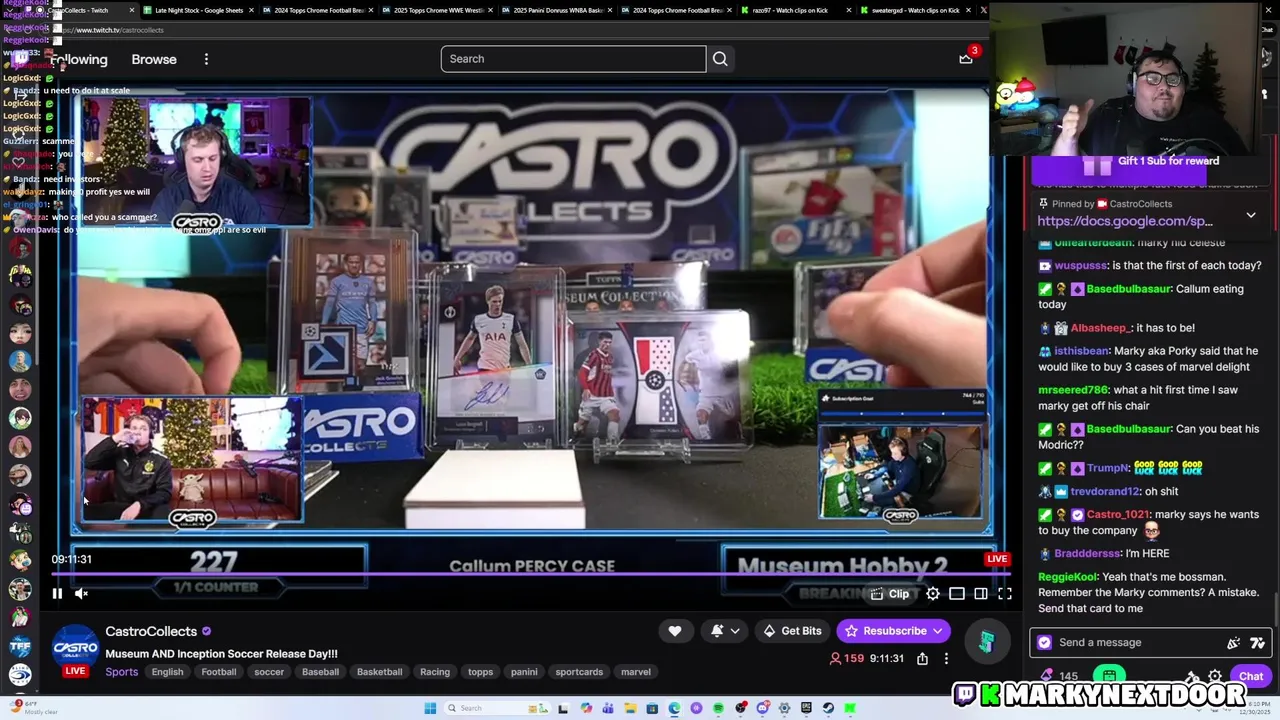The width and height of the screenshot is (1280, 720).
Task: Select the English tag
Action: point(167,672)
